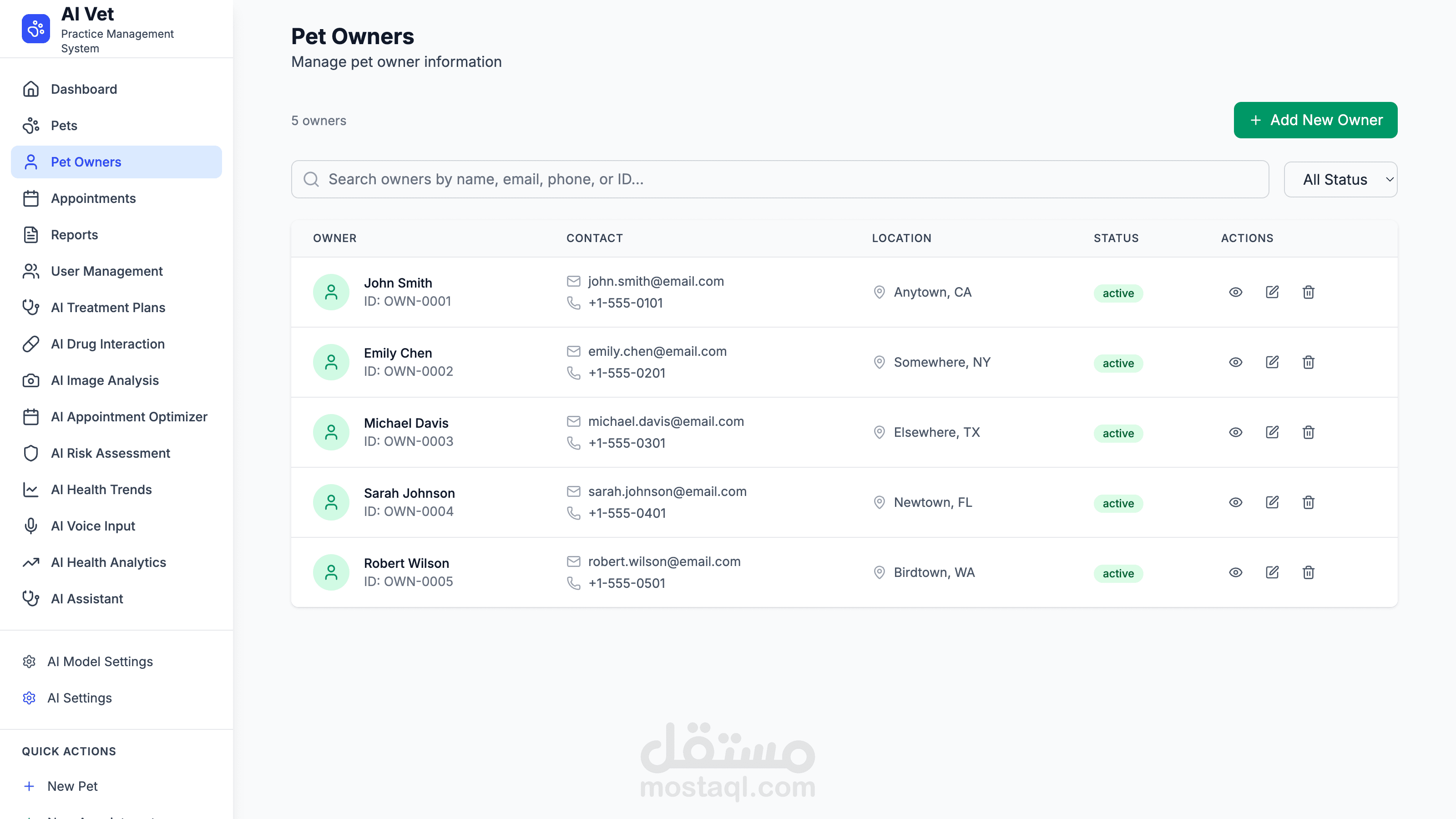This screenshot has height=819, width=1456.
Task: Click the location pin next to Birdtown, WA
Action: [879, 572]
